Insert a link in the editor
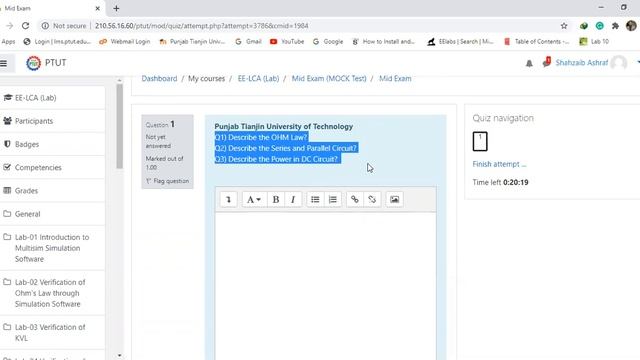The height and width of the screenshot is (360, 640). (355, 200)
